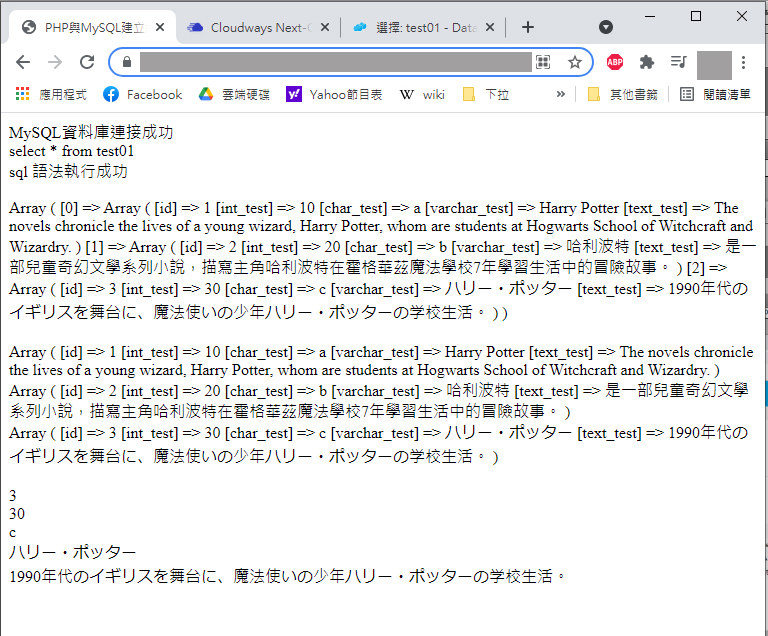The image size is (768, 636).
Task: Click the text 'select * from test01'
Action: [x=72, y=151]
